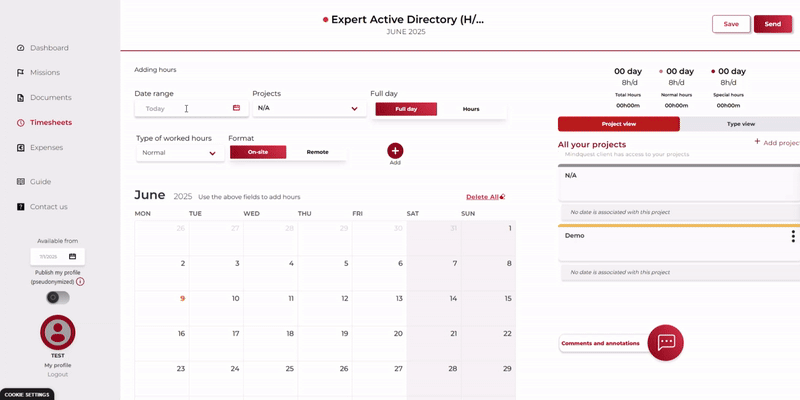Screen dimensions: 800x400
Task: Open the Guide menu item
Action: coord(40,182)
